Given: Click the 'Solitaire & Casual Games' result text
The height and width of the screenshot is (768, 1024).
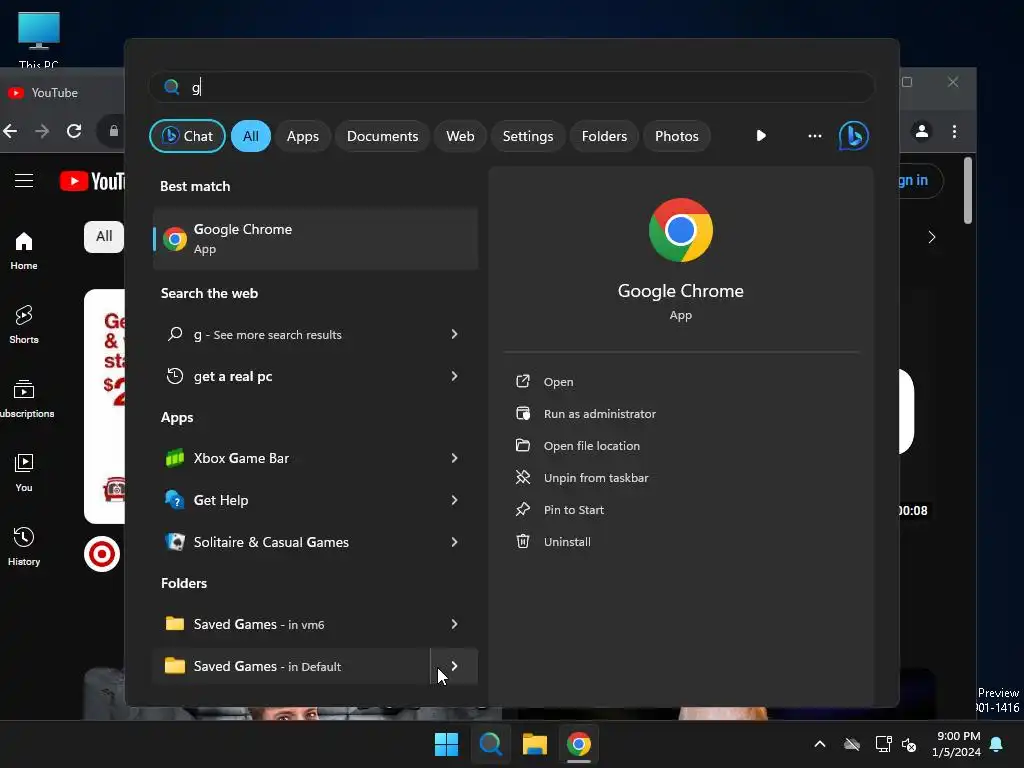Looking at the screenshot, I should [x=271, y=542].
